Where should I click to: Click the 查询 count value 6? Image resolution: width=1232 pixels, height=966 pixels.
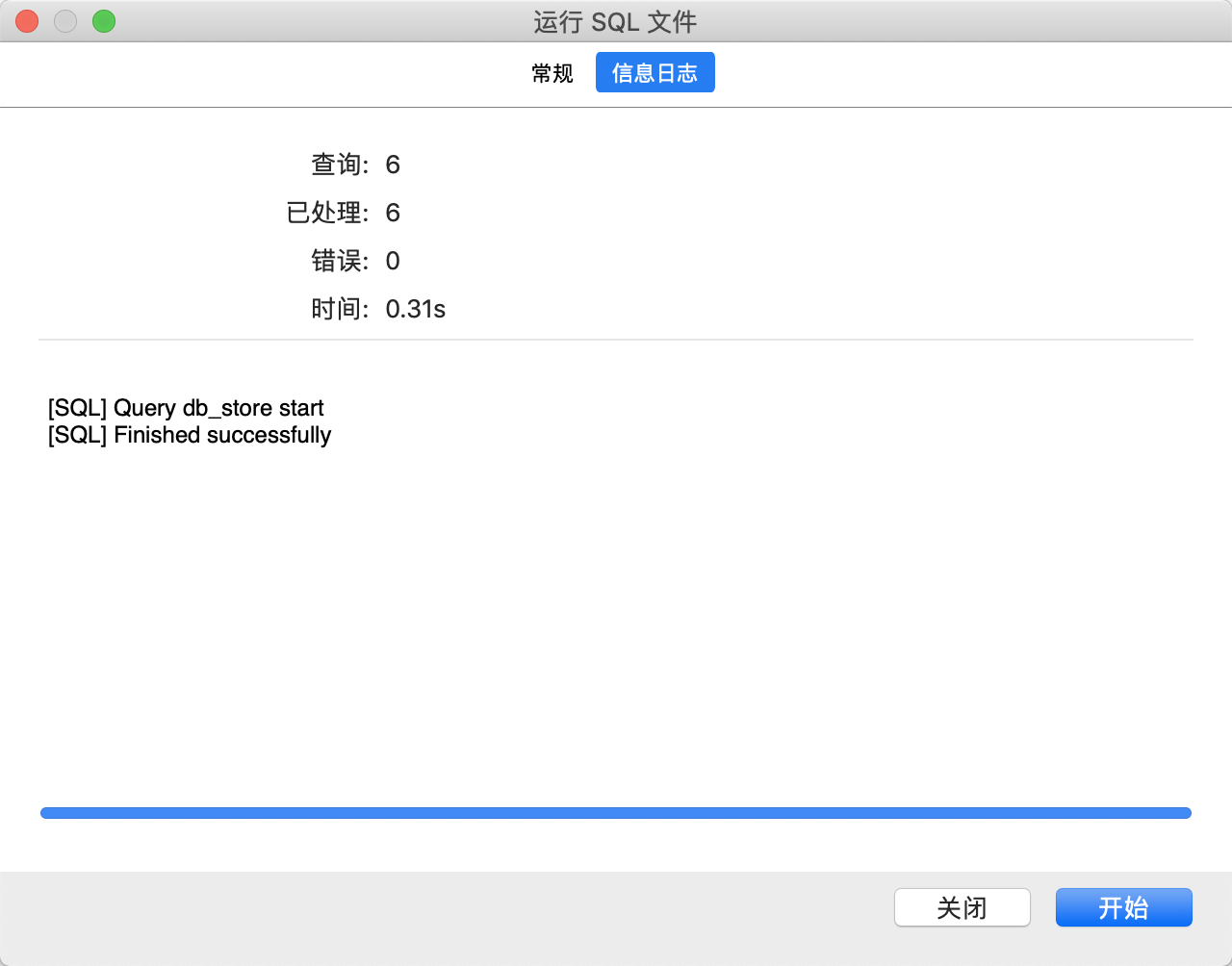point(393,165)
